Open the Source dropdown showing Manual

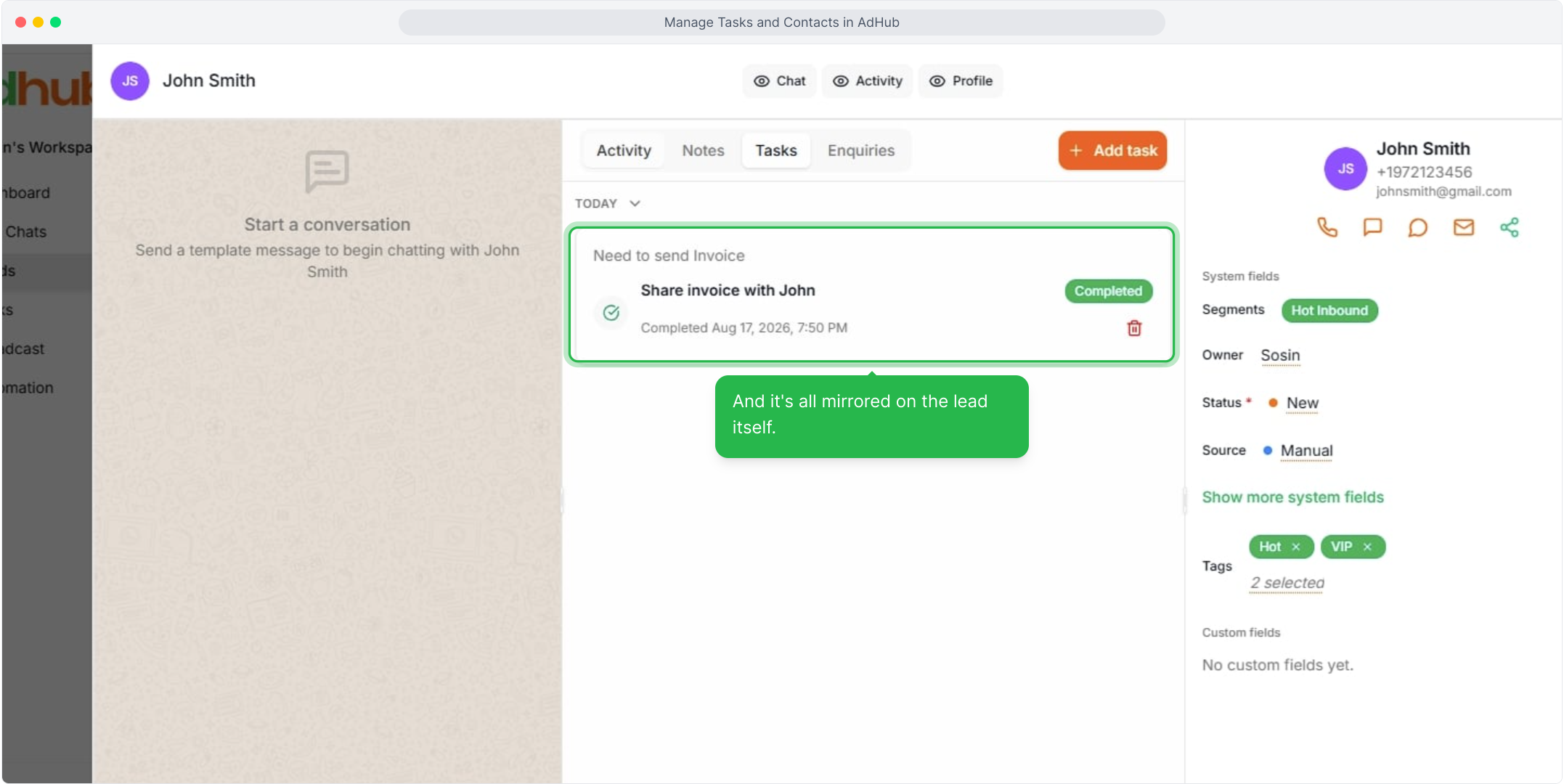[1306, 451]
